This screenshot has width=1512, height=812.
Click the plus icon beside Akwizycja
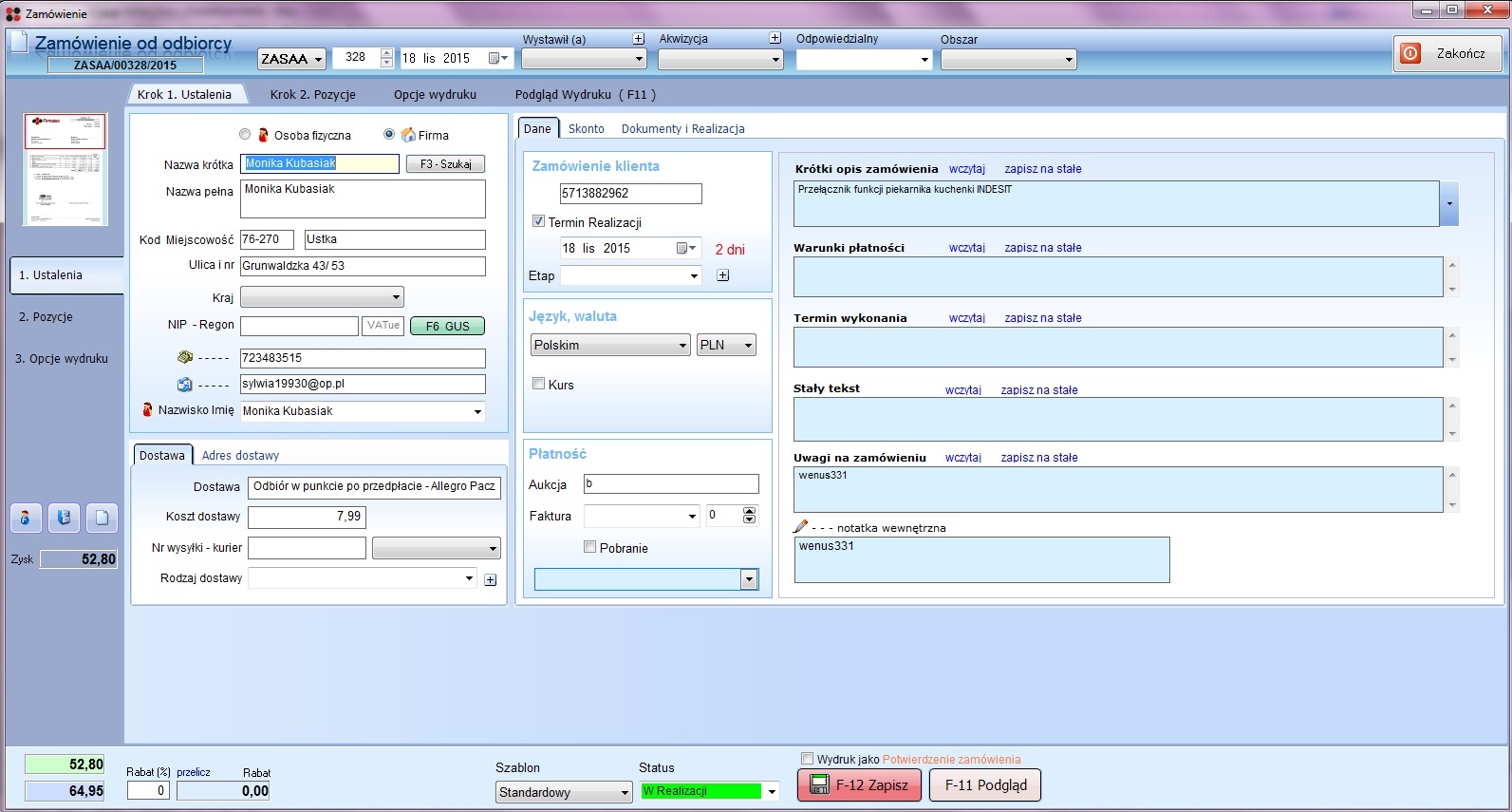point(775,39)
